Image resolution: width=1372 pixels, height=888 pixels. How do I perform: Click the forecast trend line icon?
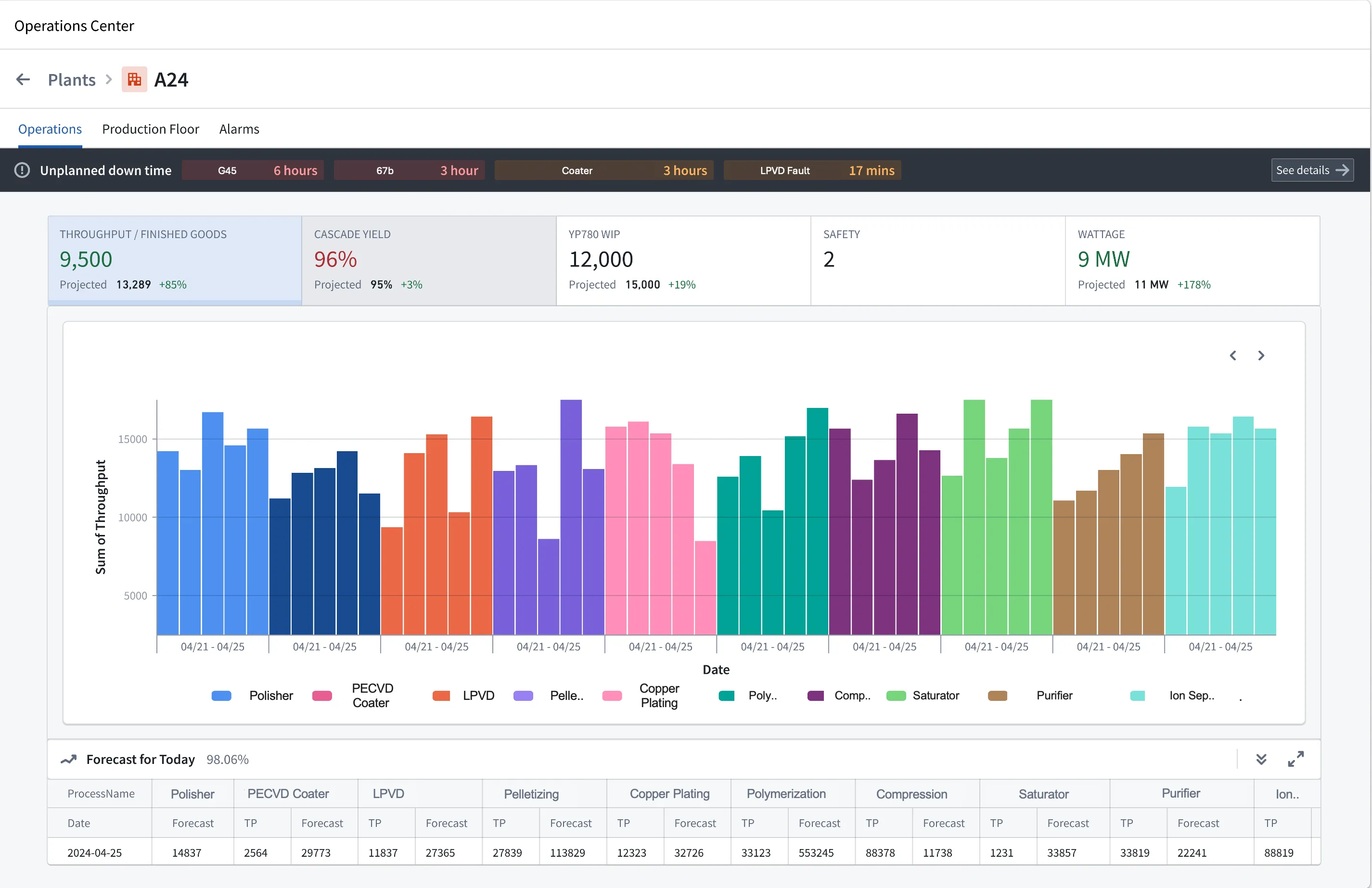[69, 760]
